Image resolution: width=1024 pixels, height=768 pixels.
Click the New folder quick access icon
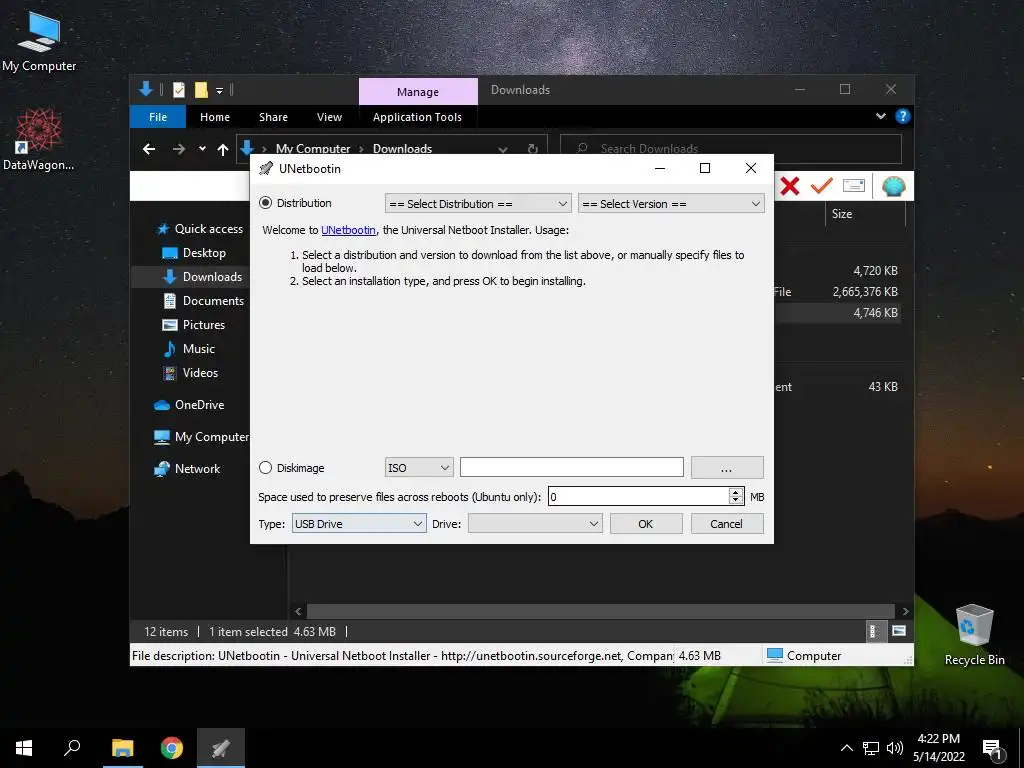tap(201, 90)
